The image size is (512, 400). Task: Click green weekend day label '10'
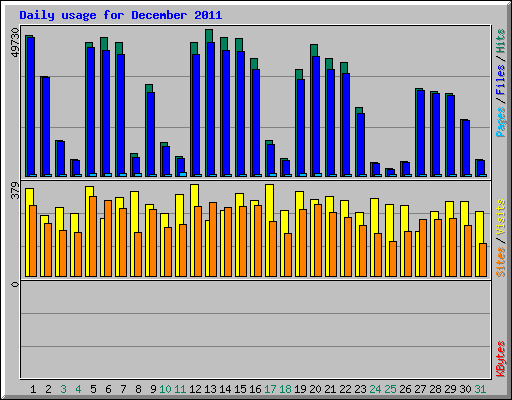(165, 389)
